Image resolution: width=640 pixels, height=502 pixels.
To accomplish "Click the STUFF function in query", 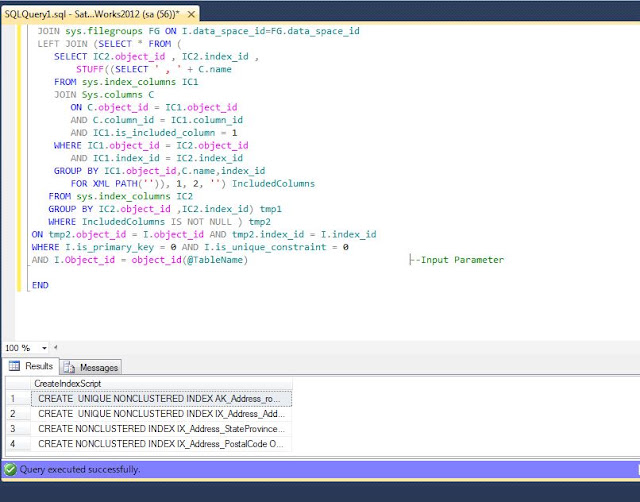I will (x=90, y=69).
